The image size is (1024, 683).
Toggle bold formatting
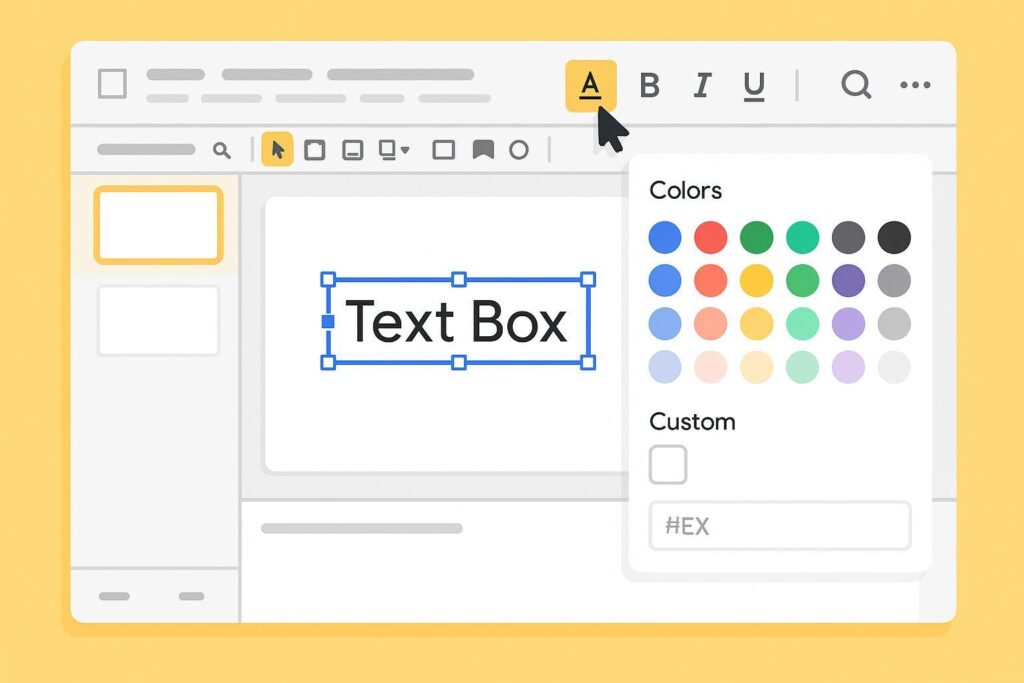[x=649, y=86]
